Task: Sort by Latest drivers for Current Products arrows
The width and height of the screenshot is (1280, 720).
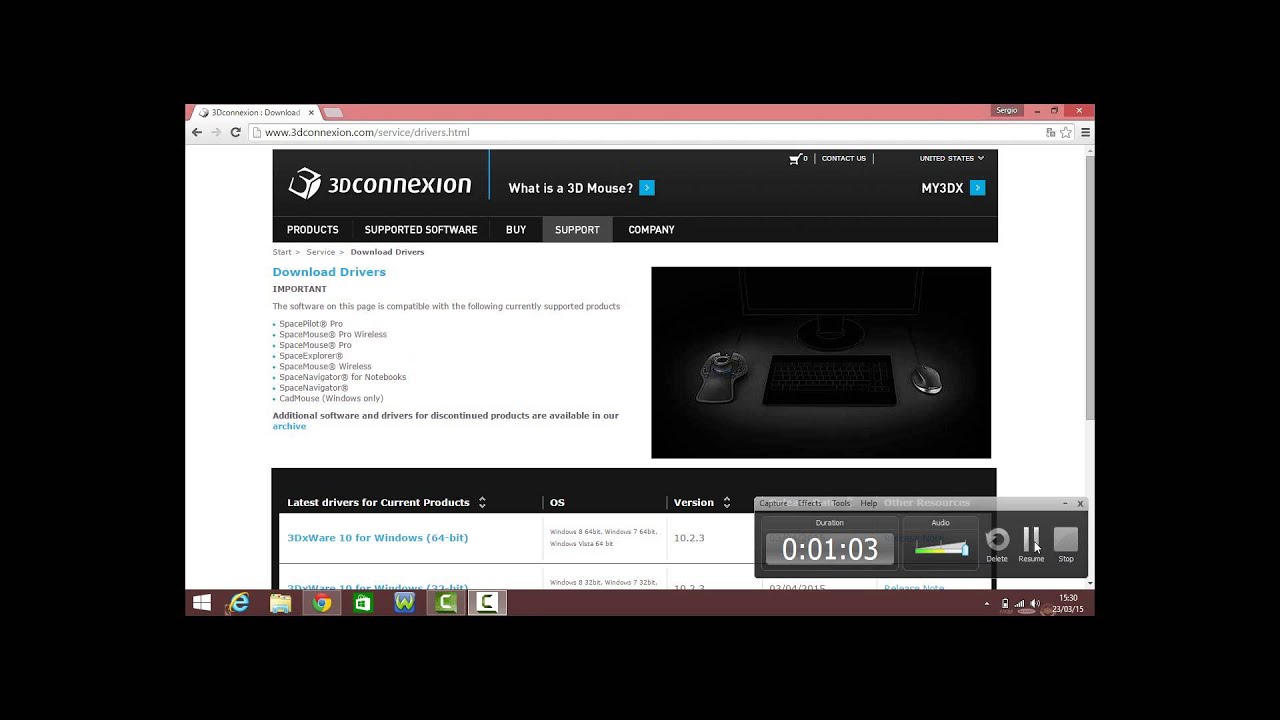Action: [482, 502]
